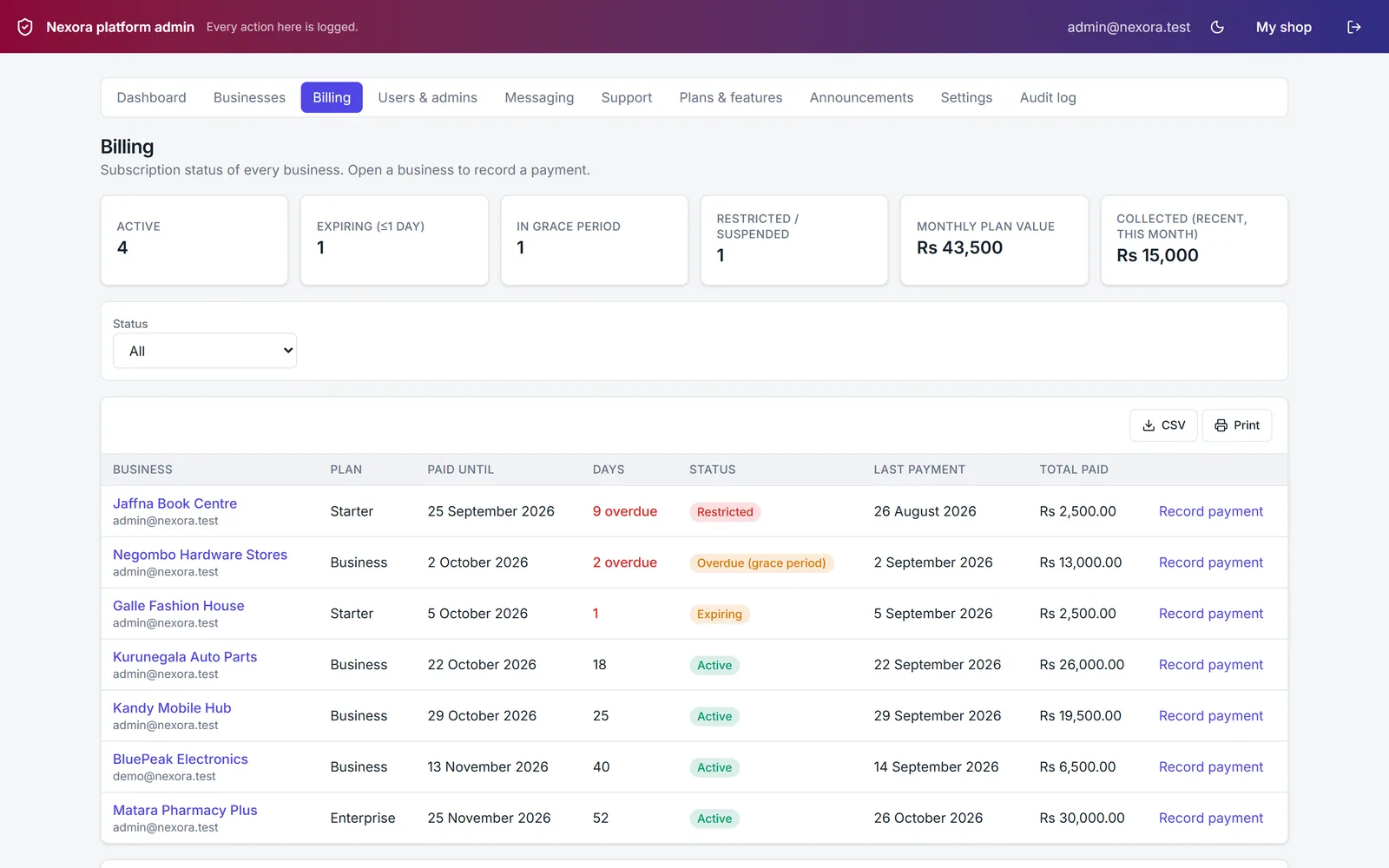Open Galle Fashion House business
The image size is (1389, 868).
(x=178, y=606)
